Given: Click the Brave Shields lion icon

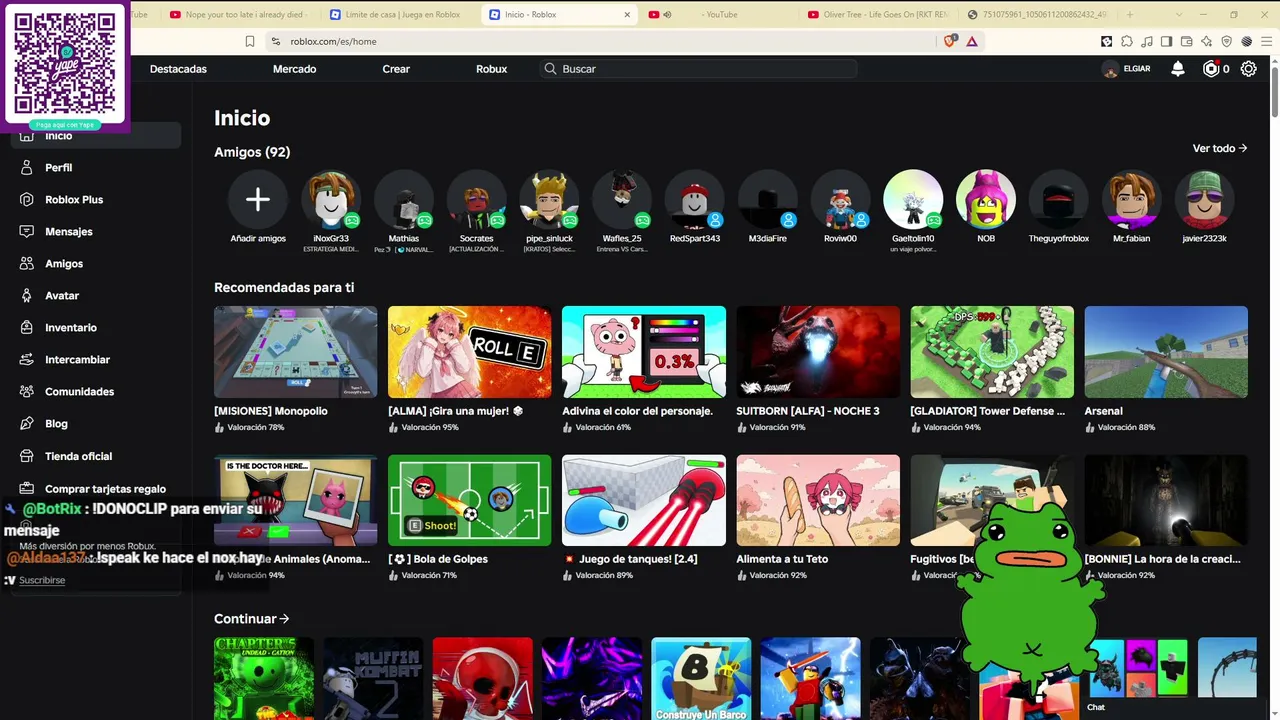Looking at the screenshot, I should [950, 41].
